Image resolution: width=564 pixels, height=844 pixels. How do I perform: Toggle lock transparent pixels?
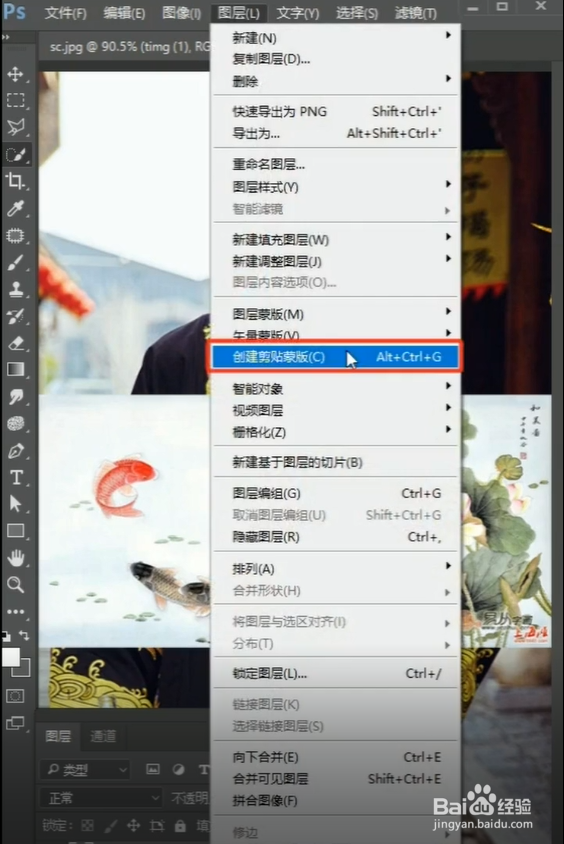(87, 825)
